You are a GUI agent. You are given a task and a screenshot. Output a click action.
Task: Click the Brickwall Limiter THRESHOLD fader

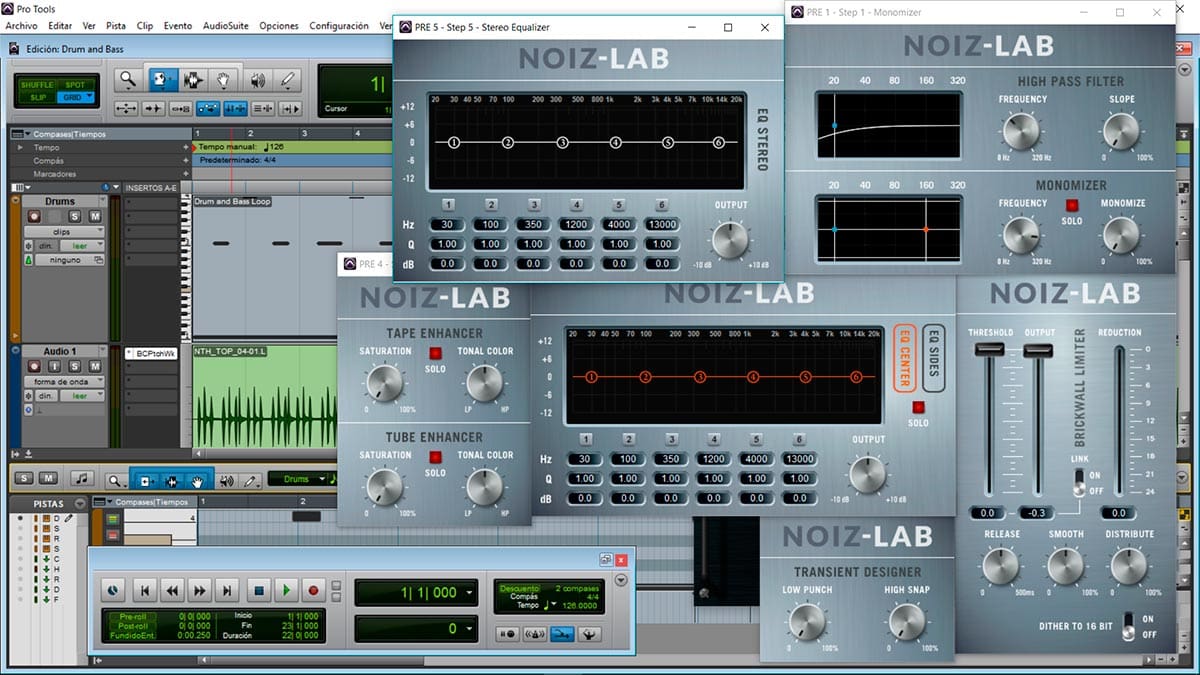click(989, 347)
